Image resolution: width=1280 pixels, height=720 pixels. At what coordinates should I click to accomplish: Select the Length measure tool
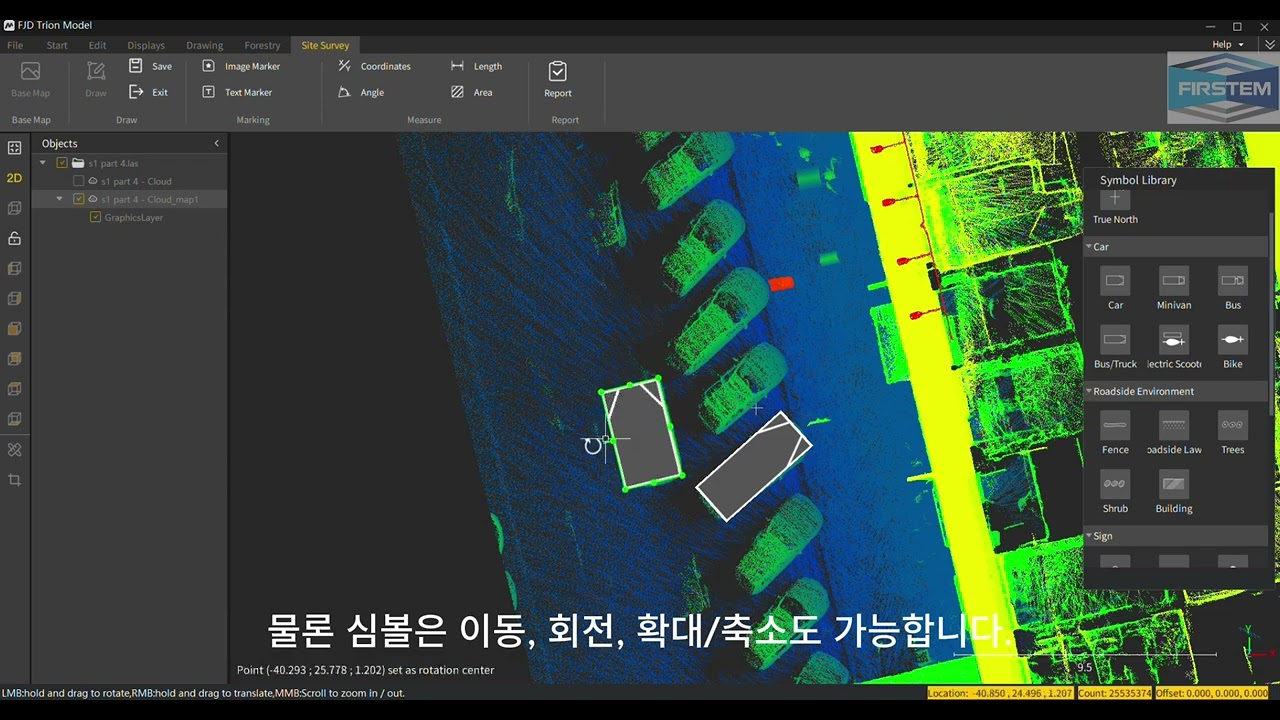click(x=476, y=66)
